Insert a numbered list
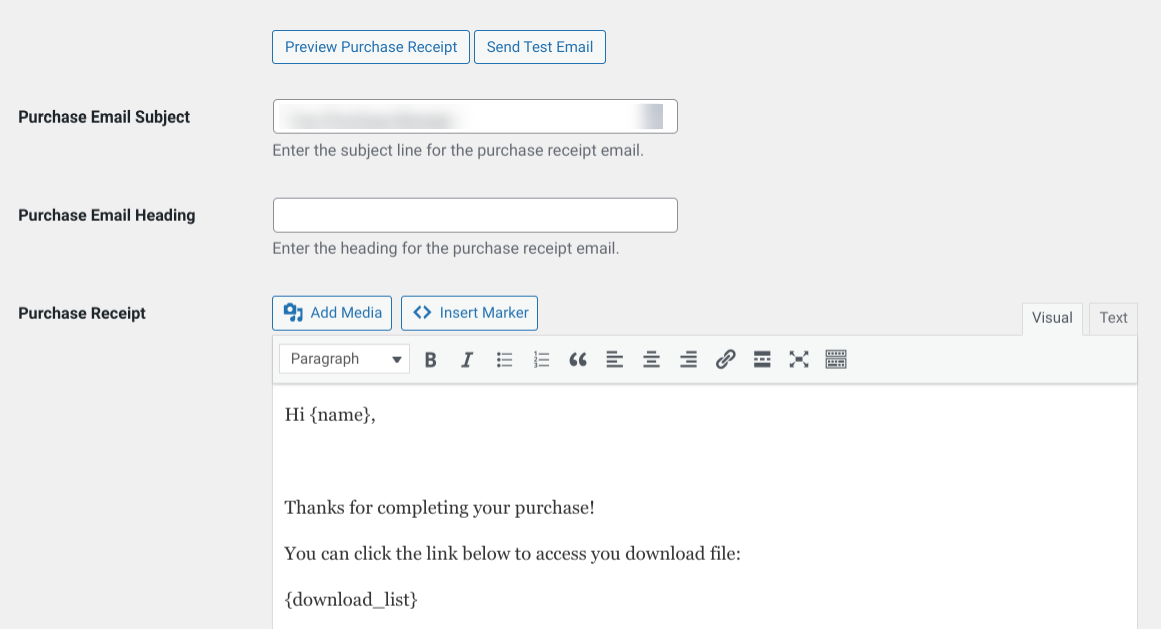The height and width of the screenshot is (629, 1161). pos(541,359)
